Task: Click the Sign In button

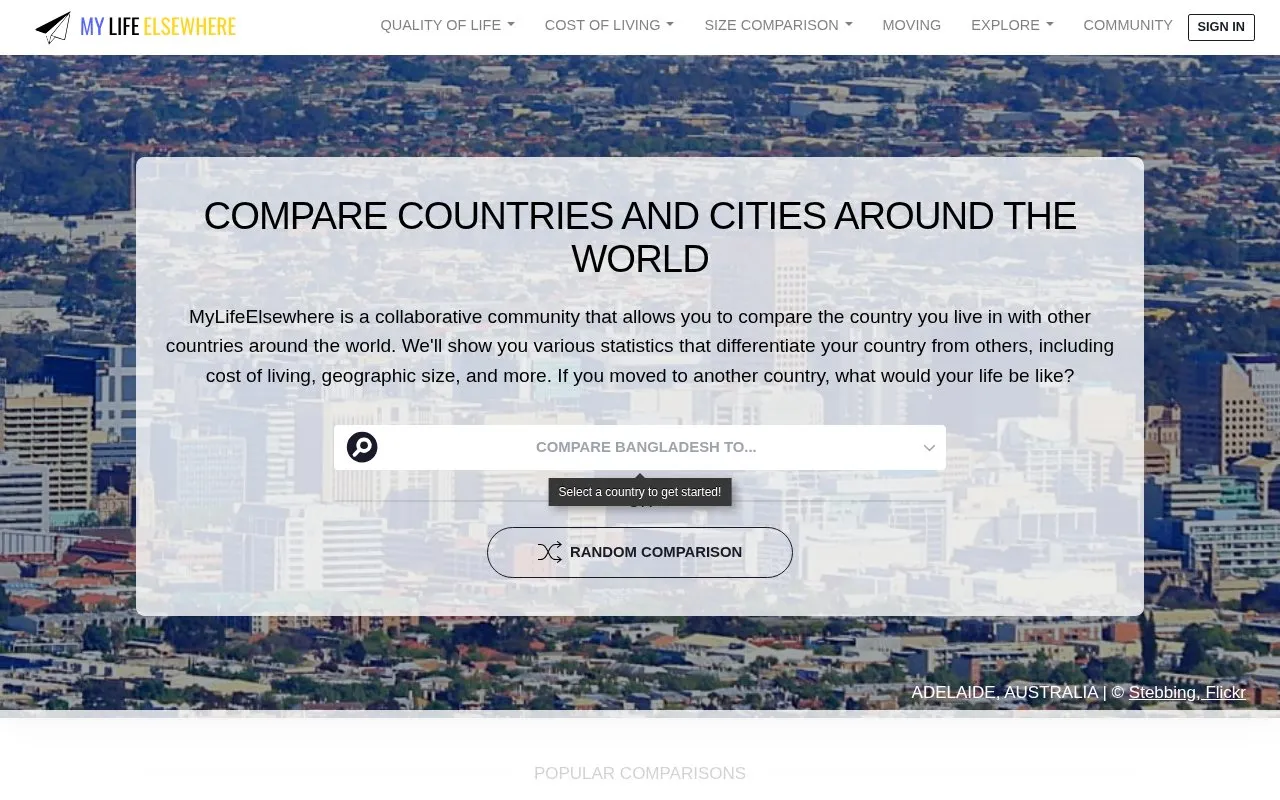Action: coord(1221,27)
